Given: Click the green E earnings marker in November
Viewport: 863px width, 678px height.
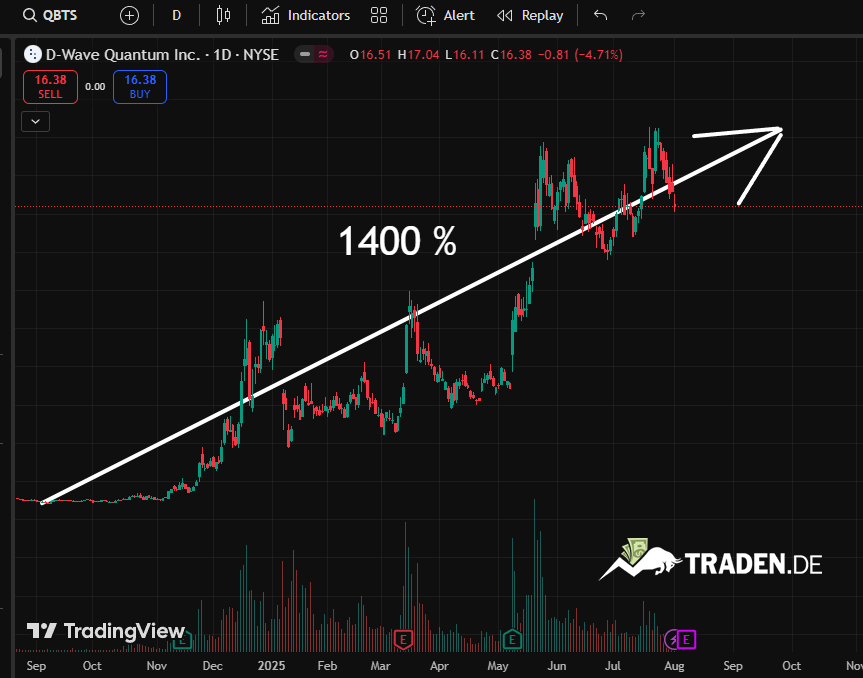Looking at the screenshot, I should 183,641.
